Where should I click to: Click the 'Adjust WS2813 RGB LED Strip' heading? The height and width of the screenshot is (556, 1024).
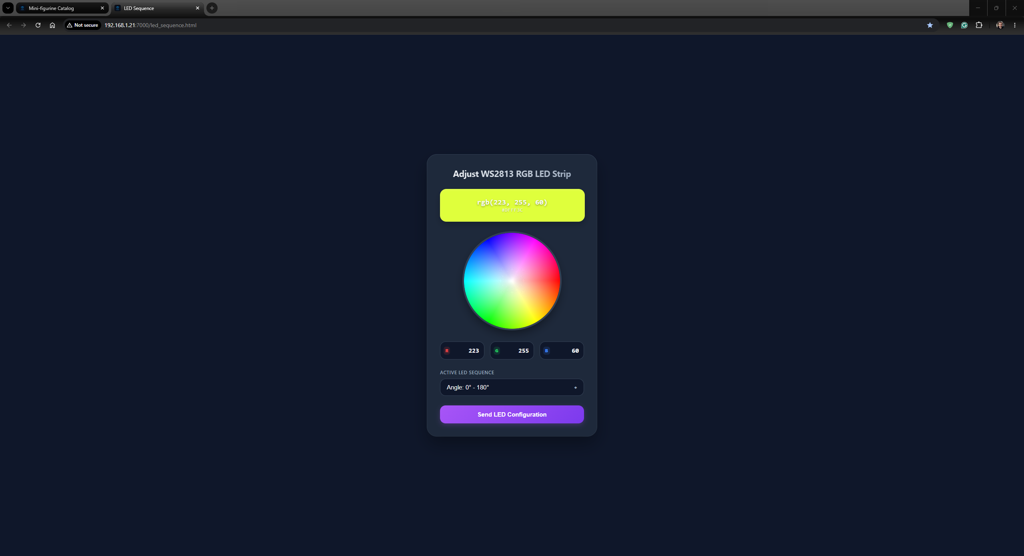tap(512, 174)
